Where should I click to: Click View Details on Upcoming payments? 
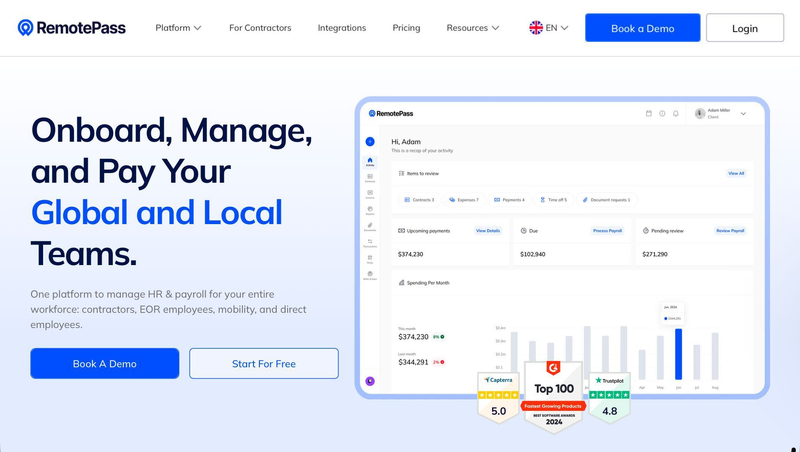tap(488, 231)
